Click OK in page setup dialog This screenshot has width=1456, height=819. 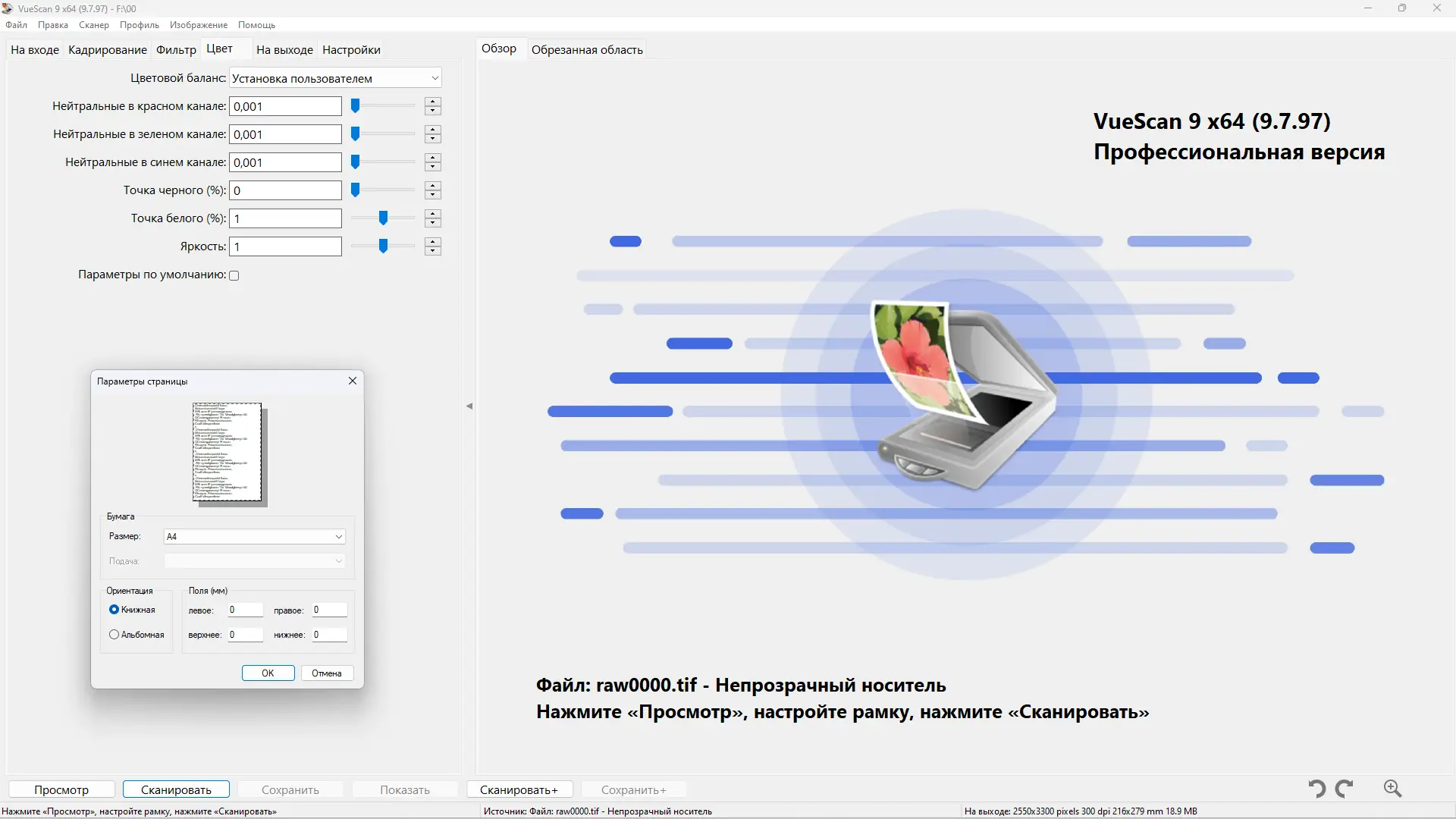268,673
